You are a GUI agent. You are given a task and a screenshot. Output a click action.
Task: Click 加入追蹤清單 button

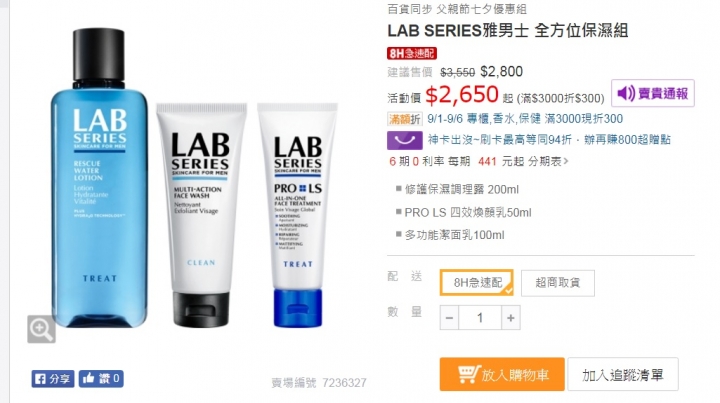[x=623, y=375]
